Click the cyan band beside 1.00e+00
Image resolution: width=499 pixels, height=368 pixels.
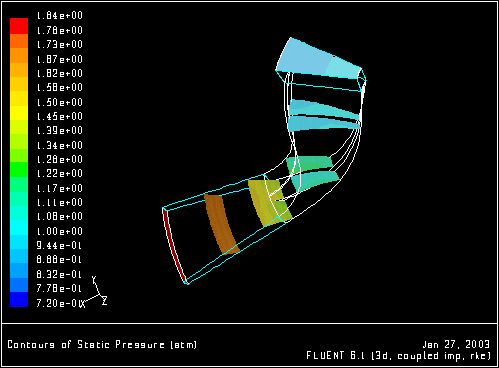19,228
